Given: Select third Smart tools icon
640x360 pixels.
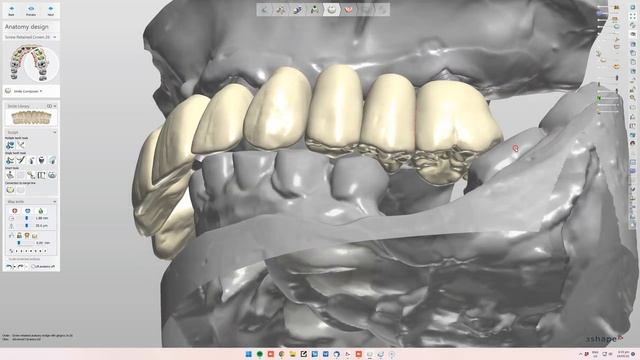Looking at the screenshot, I should point(31,175).
